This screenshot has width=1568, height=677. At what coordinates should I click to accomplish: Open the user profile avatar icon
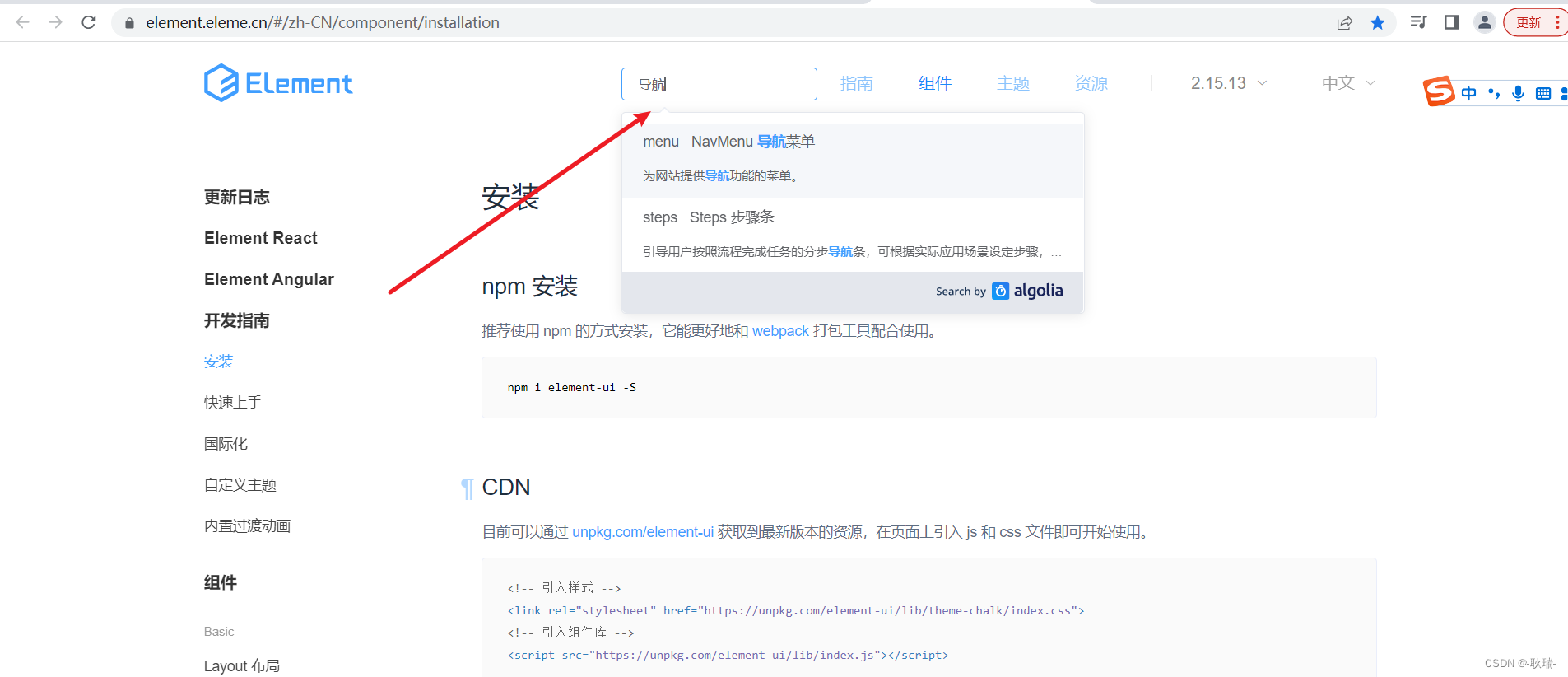click(1485, 22)
